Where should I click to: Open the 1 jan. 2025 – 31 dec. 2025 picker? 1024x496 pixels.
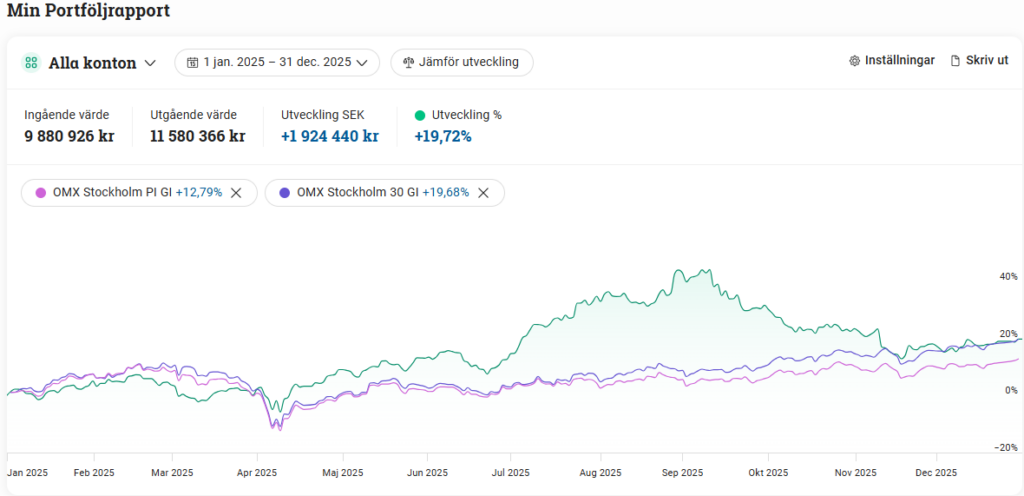tap(277, 63)
